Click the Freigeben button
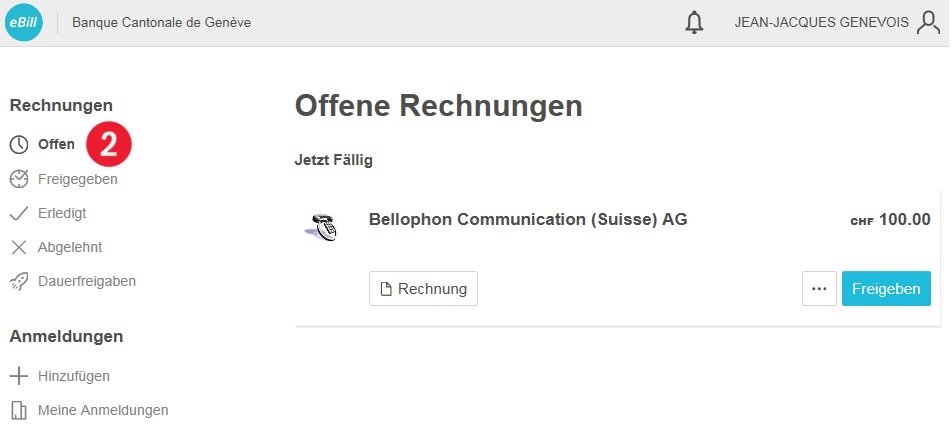Screen dimensions: 952x428 pos(886,288)
